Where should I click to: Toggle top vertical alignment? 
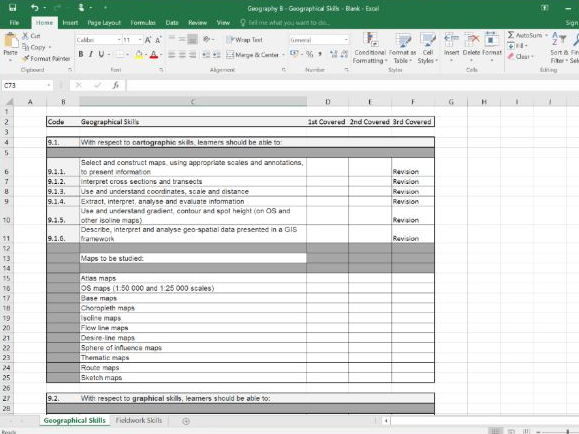(172, 39)
